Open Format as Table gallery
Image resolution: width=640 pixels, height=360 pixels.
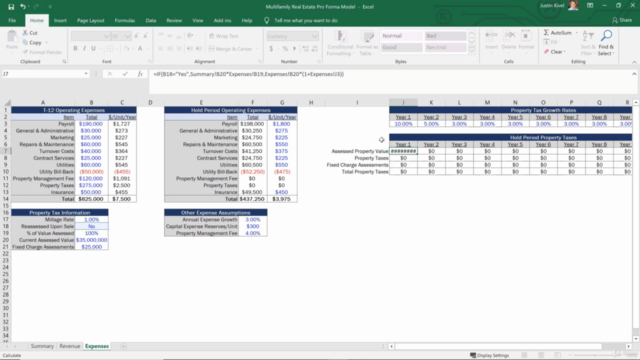pos(367,43)
